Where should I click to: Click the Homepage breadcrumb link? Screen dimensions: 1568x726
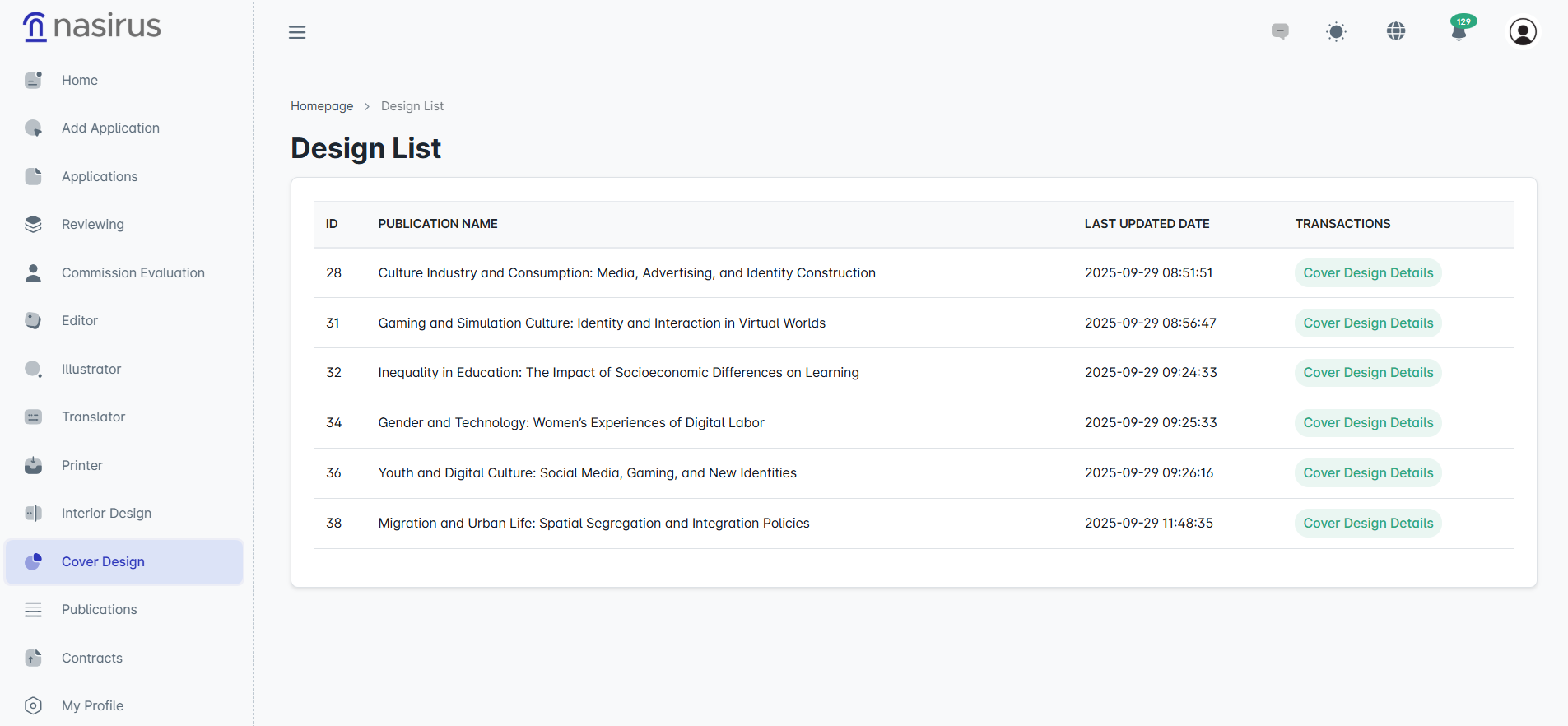tap(322, 106)
